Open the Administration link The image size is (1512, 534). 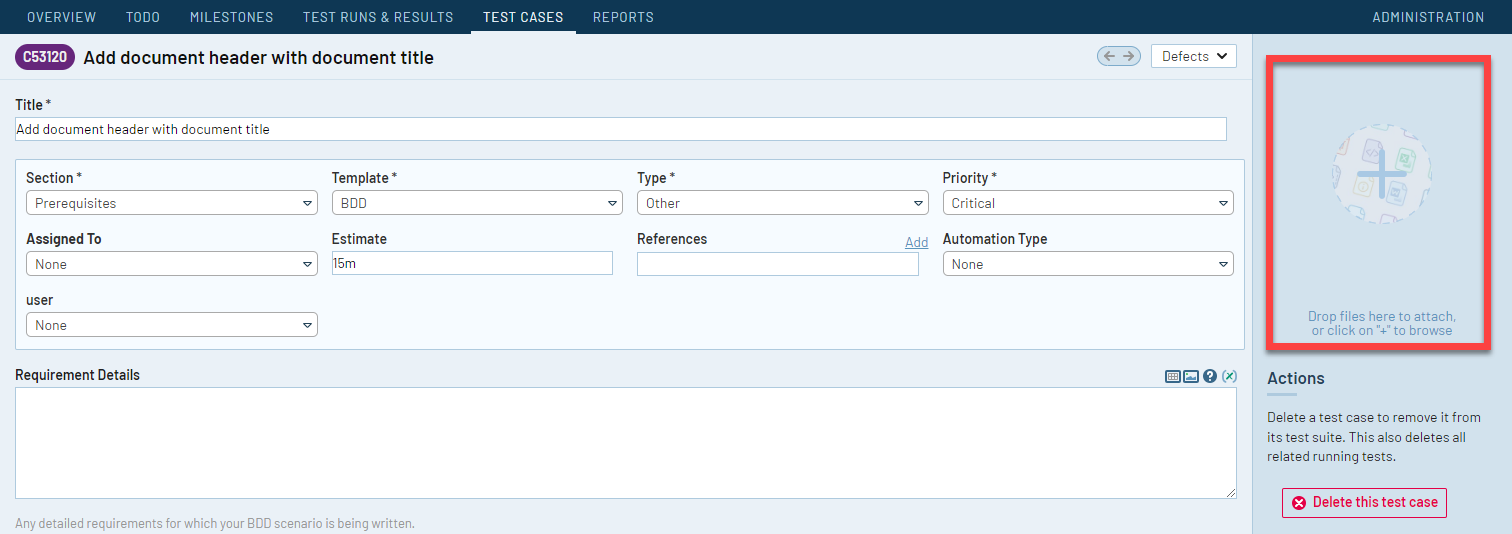click(x=1428, y=17)
